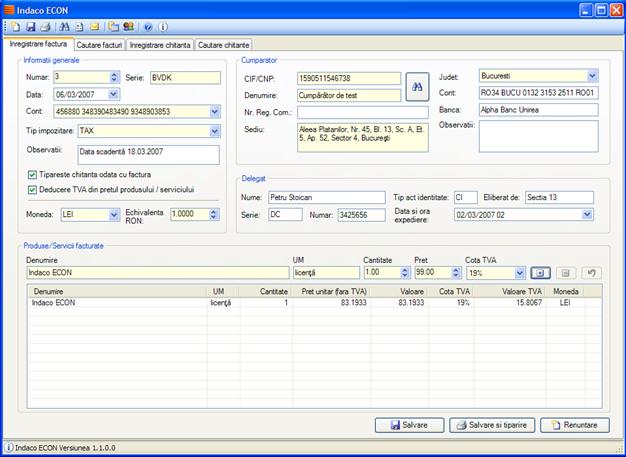Click the Salvare button
626x457 pixels.
click(409, 425)
